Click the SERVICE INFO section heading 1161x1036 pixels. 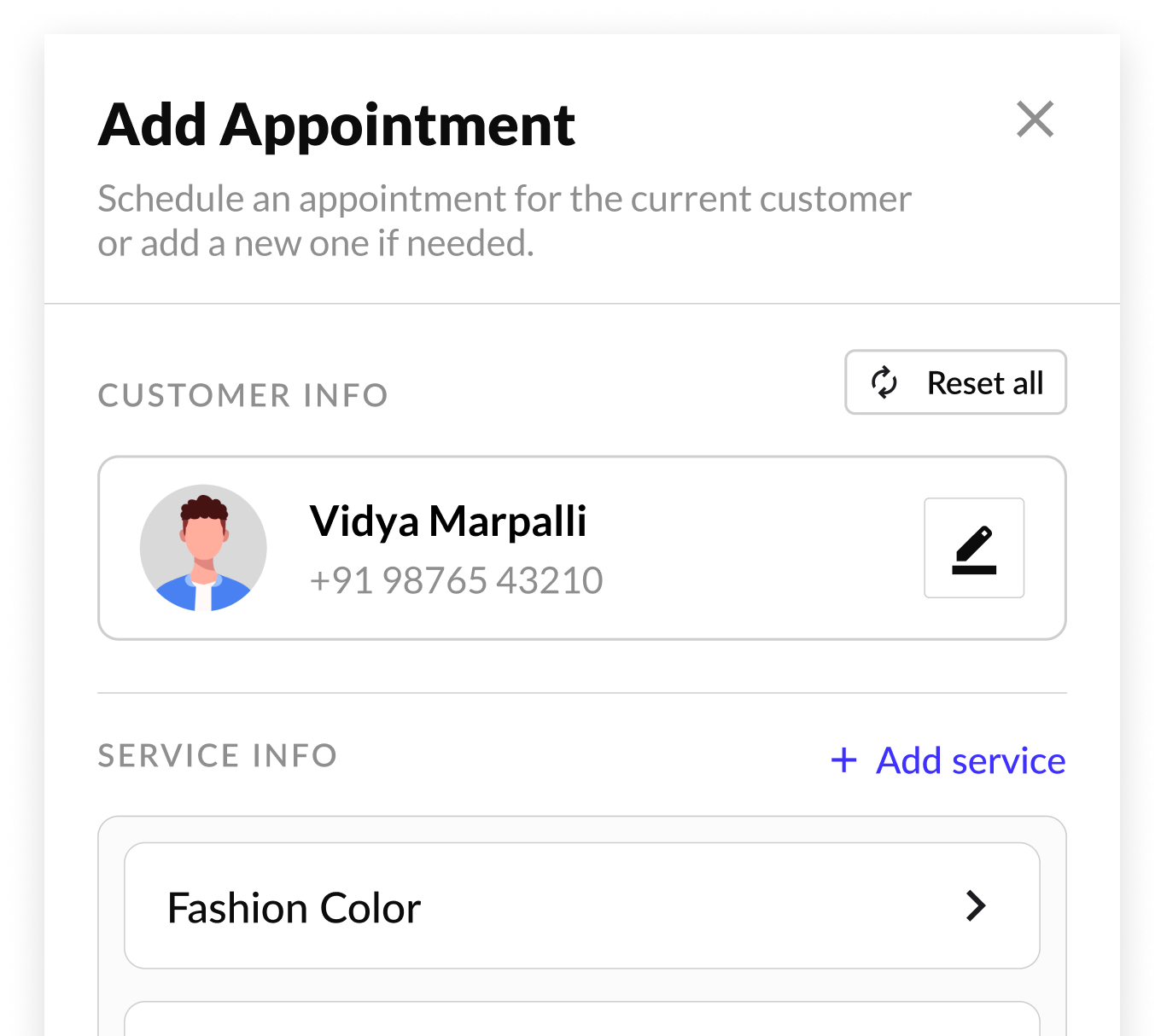pyautogui.click(x=217, y=755)
